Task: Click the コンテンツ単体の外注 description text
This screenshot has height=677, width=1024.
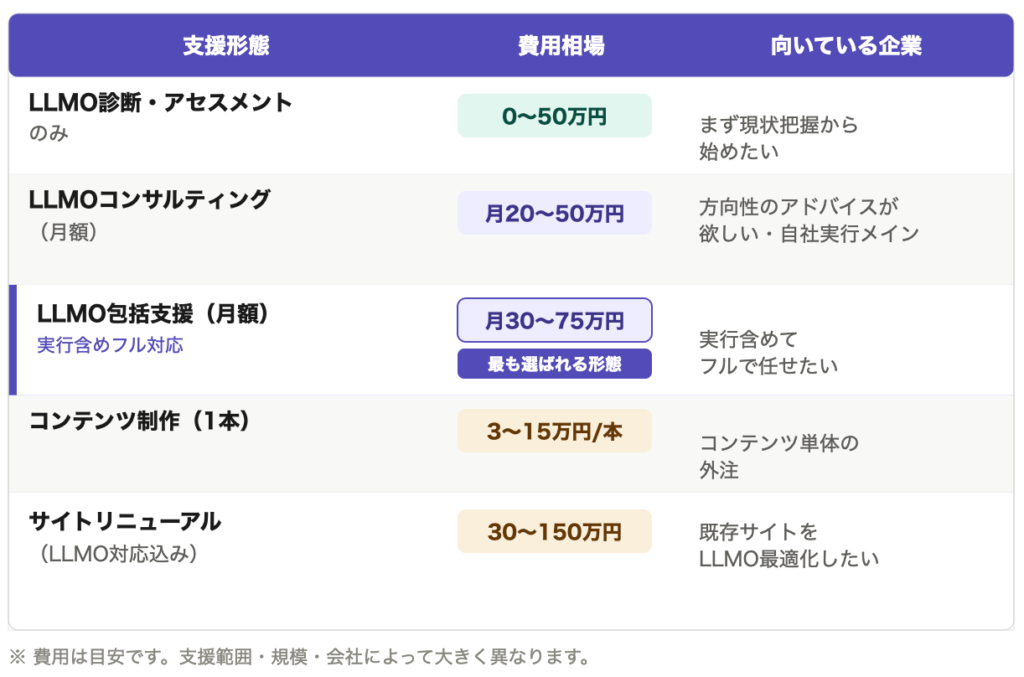Action: (778, 456)
